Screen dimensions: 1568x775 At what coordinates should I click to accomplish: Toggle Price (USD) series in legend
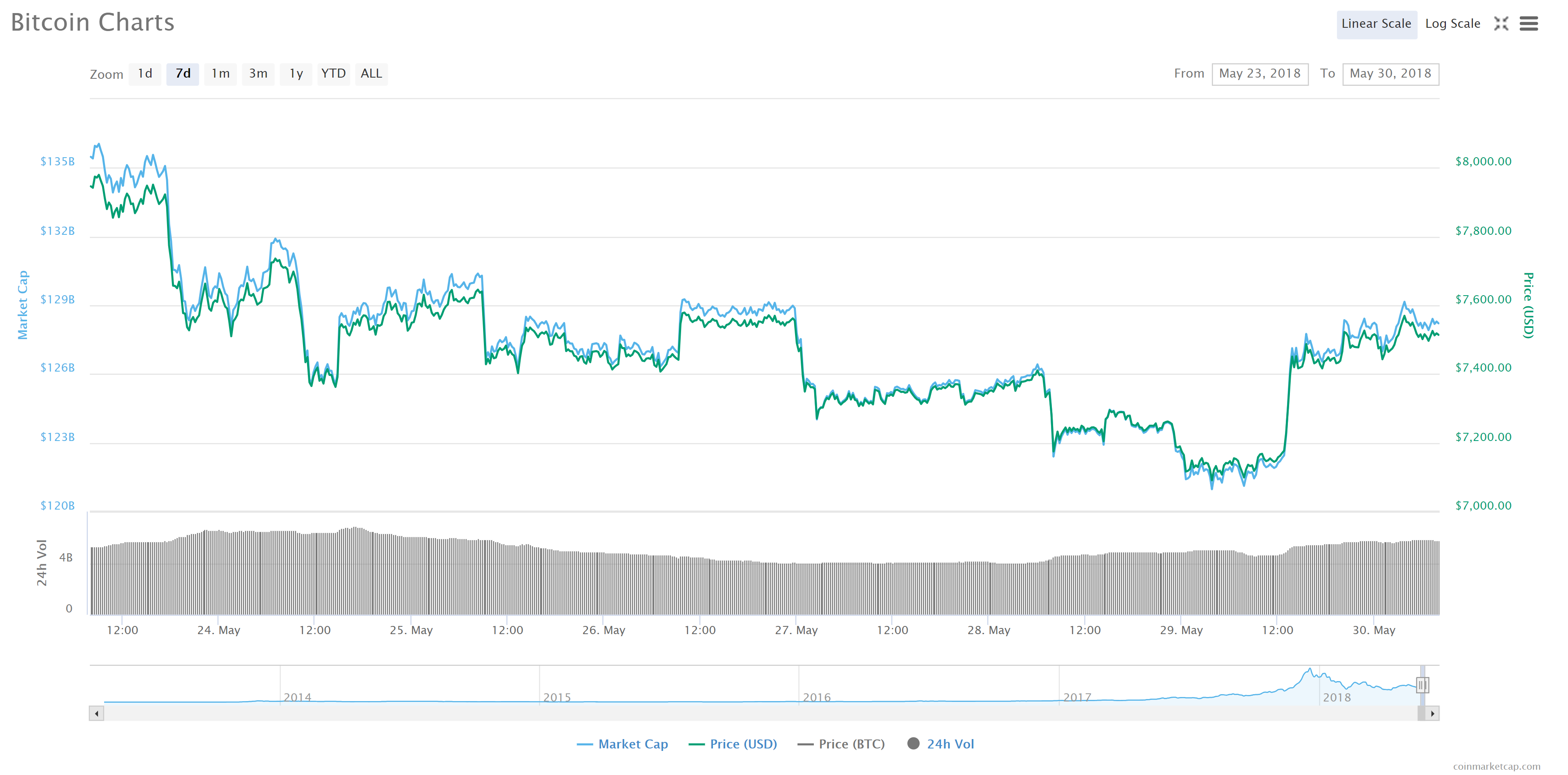tap(733, 744)
